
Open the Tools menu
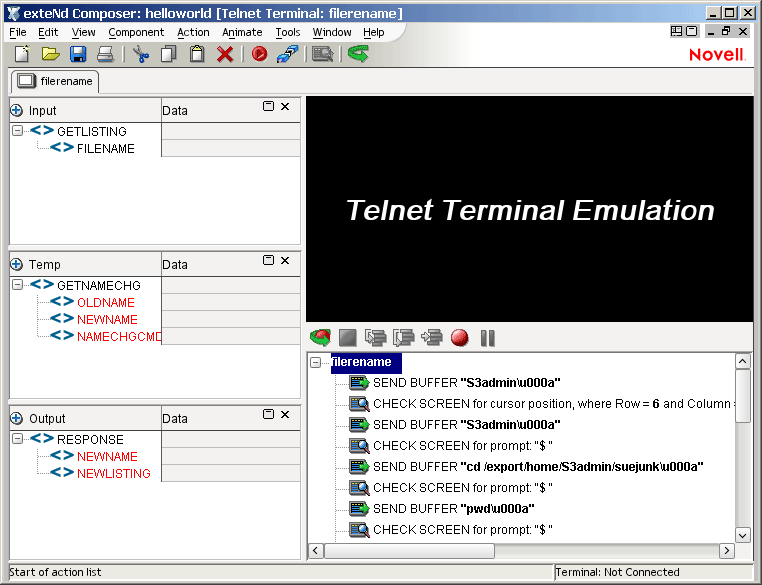pyautogui.click(x=288, y=33)
